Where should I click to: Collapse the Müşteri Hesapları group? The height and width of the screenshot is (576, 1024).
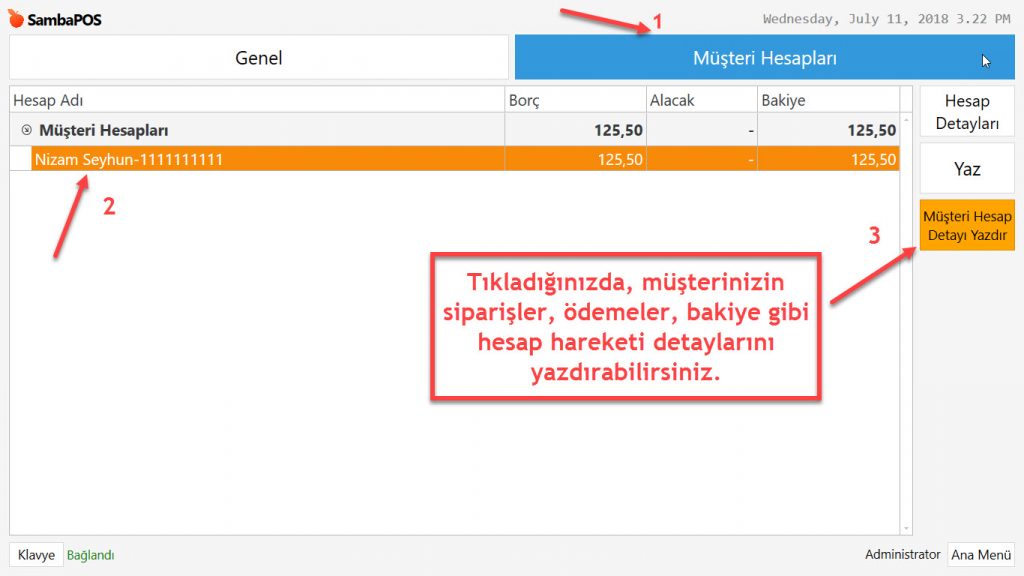[26, 130]
